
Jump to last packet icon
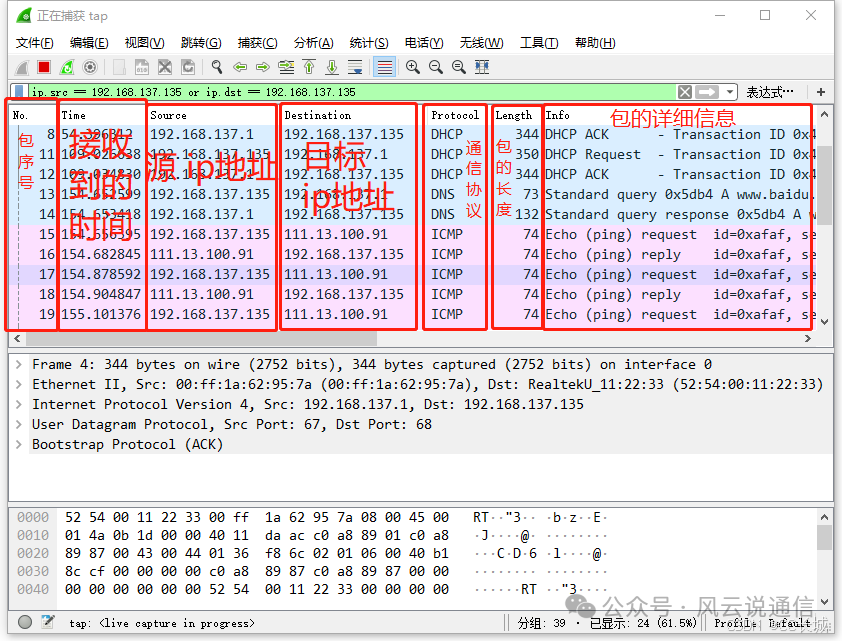(x=332, y=67)
